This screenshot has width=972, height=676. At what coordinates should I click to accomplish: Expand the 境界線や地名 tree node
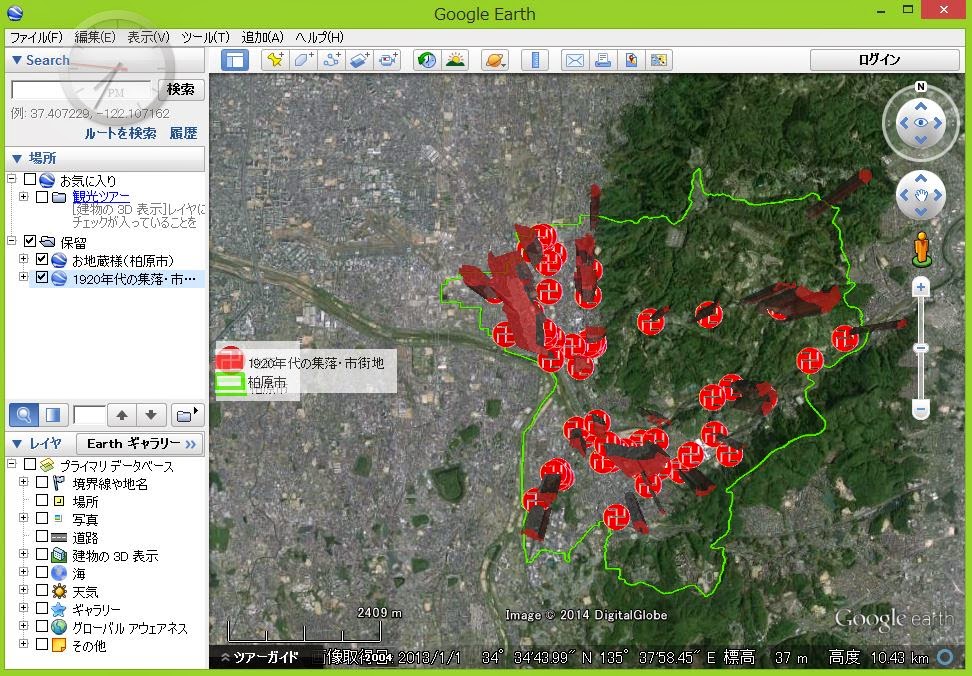point(24,482)
